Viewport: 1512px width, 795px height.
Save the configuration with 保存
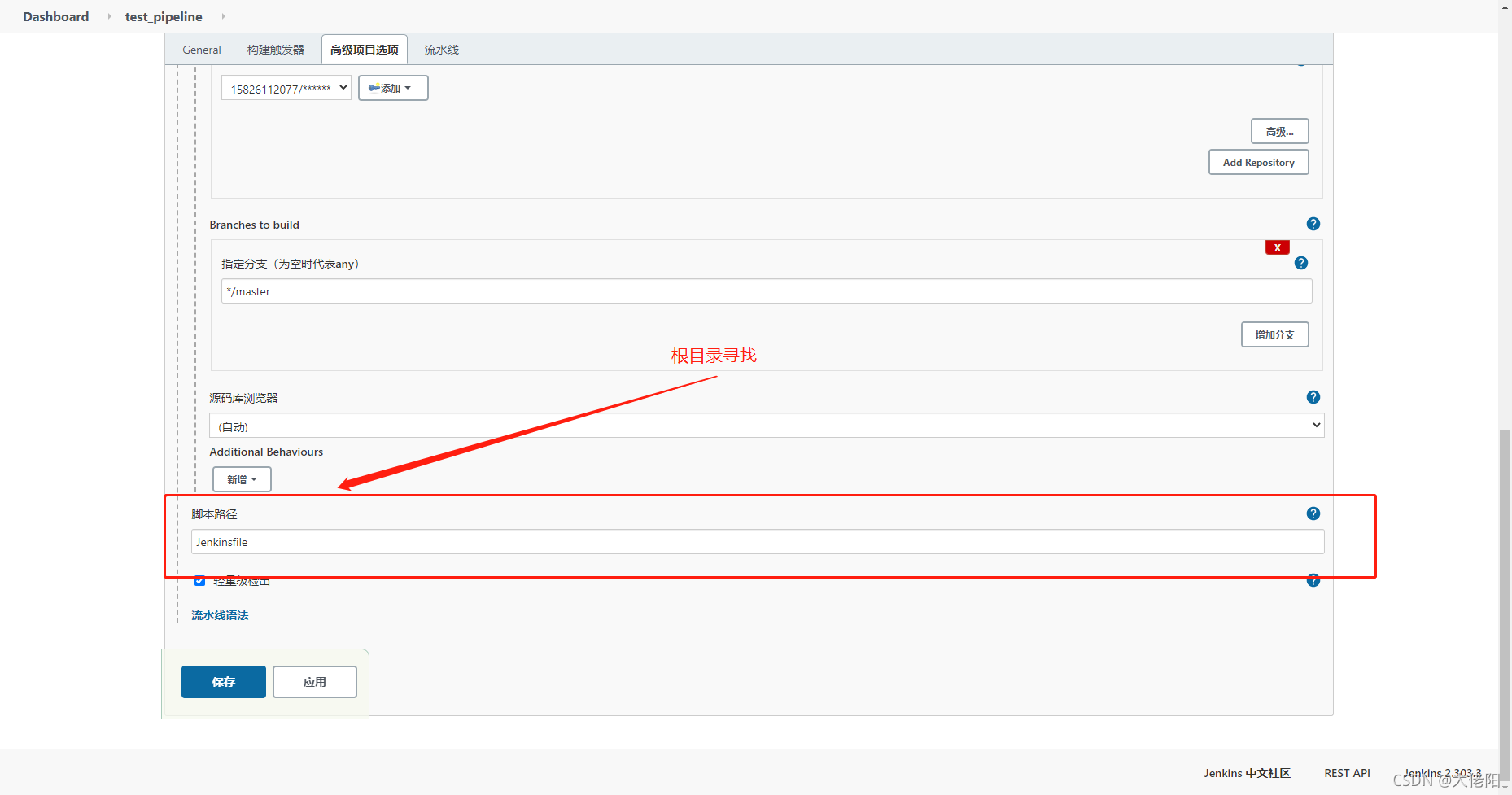(224, 682)
